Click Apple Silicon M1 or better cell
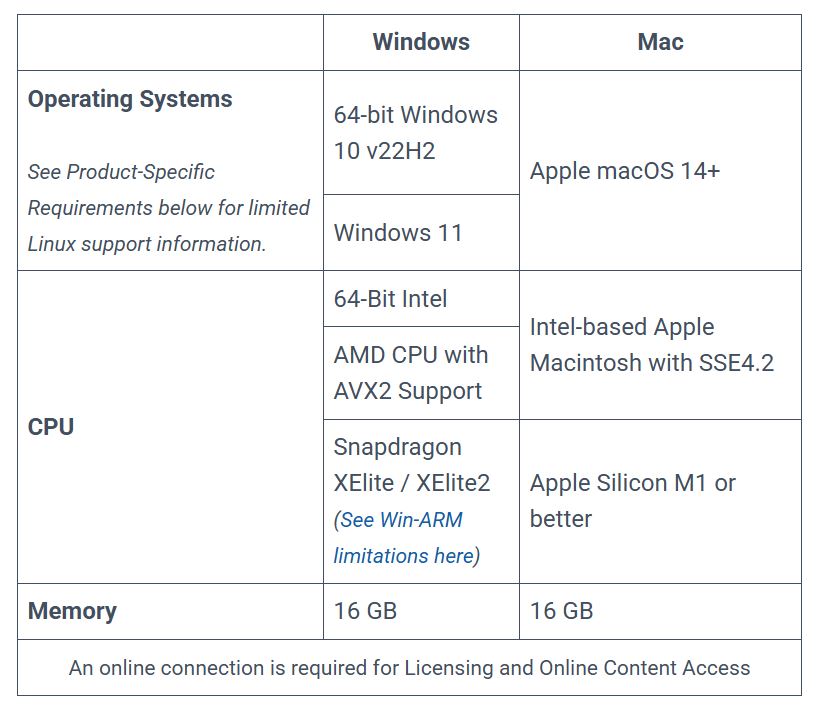Image resolution: width=819 pixels, height=707 pixels. [660, 501]
